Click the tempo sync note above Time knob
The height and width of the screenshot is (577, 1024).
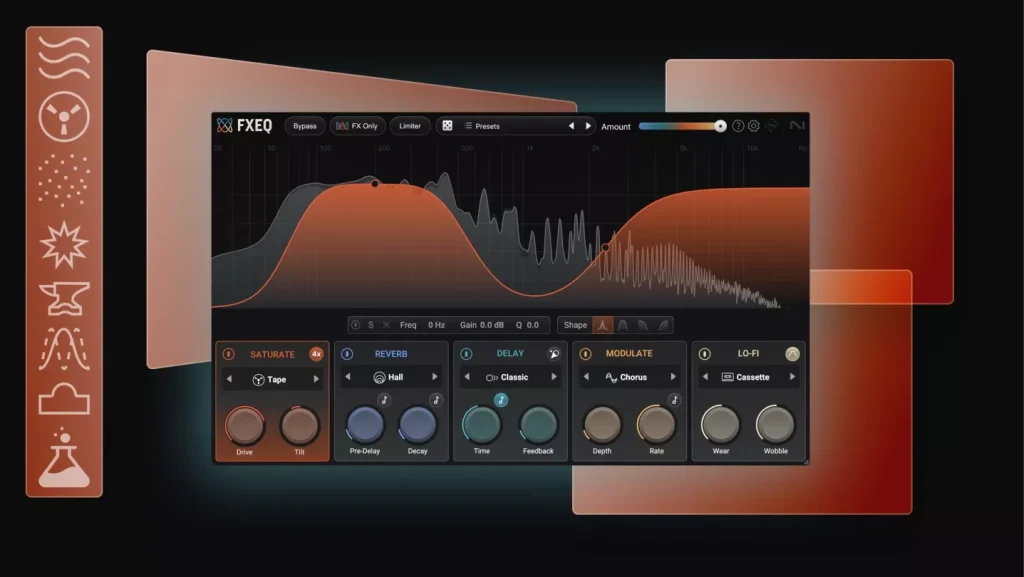pos(501,400)
